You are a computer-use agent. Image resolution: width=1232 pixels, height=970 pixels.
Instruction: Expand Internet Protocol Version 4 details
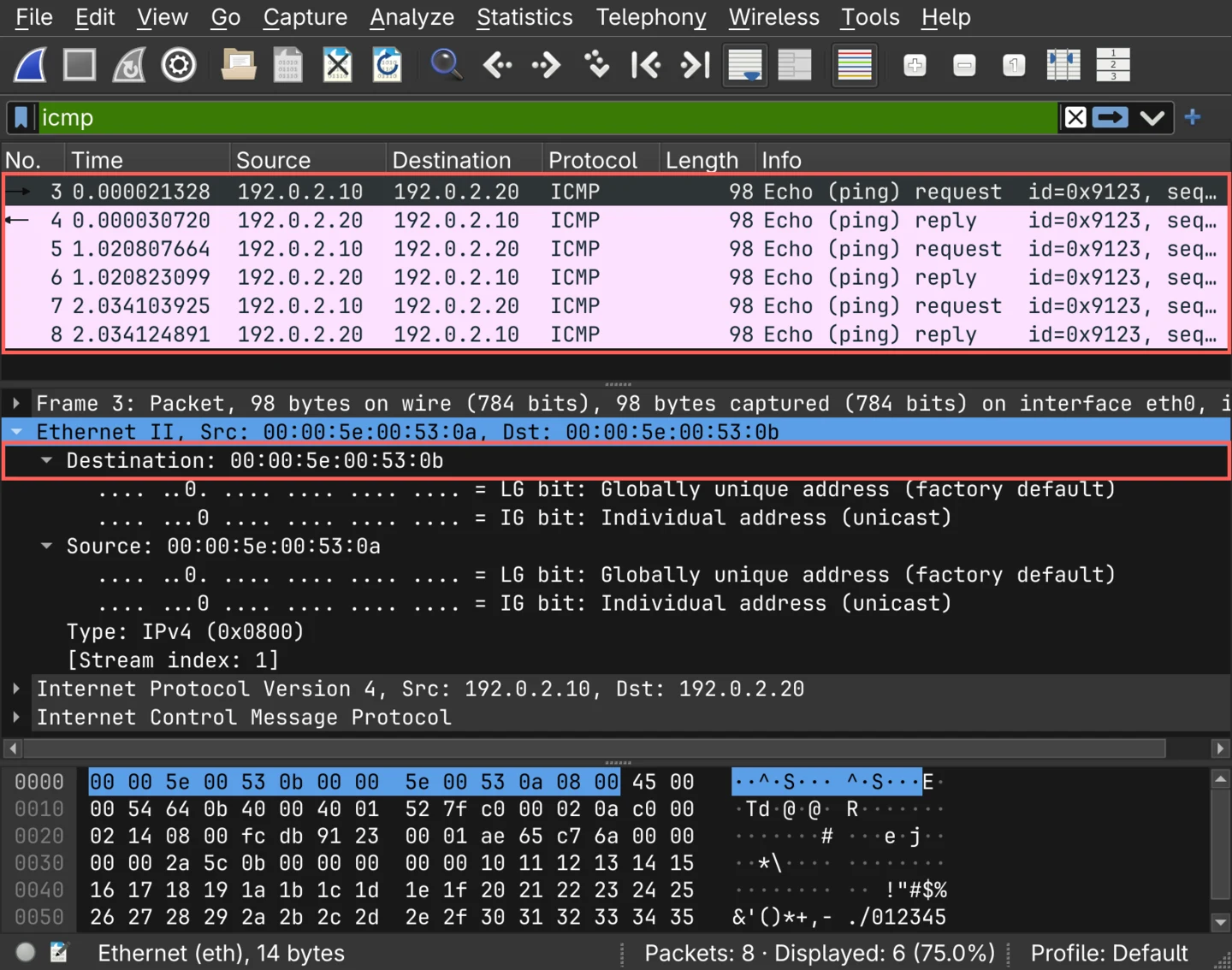(16, 689)
